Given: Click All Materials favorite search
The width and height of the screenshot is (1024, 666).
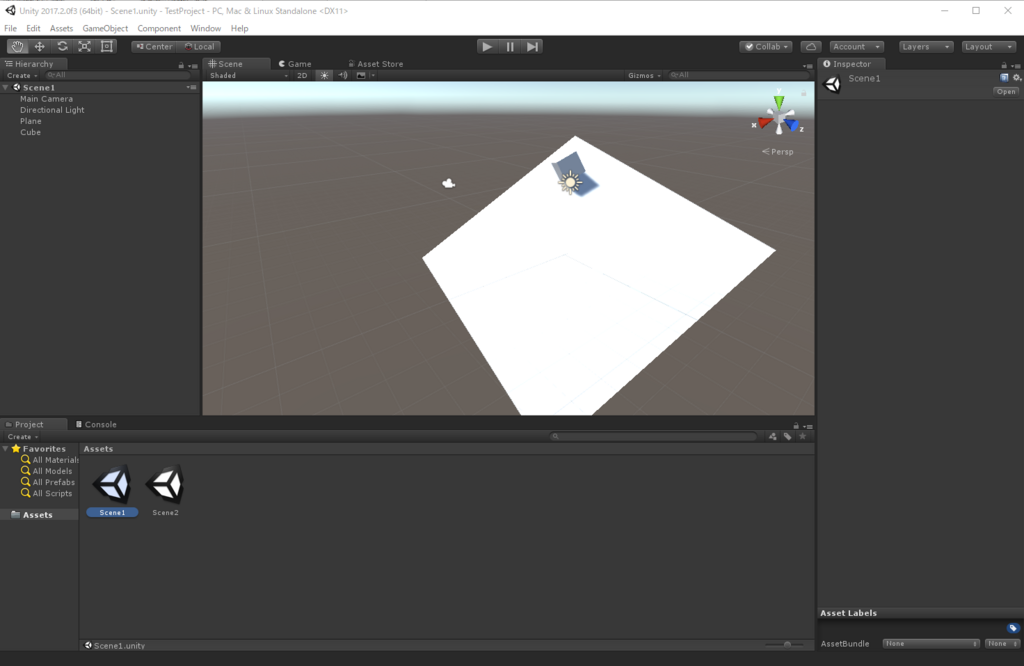Looking at the screenshot, I should pos(50,460).
